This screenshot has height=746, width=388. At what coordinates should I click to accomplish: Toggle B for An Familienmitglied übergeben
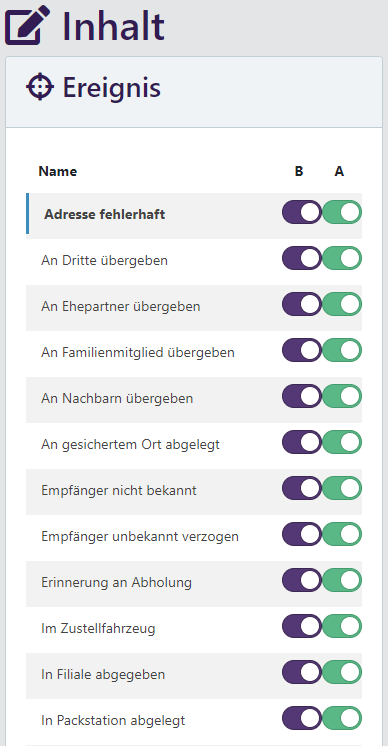point(302,350)
